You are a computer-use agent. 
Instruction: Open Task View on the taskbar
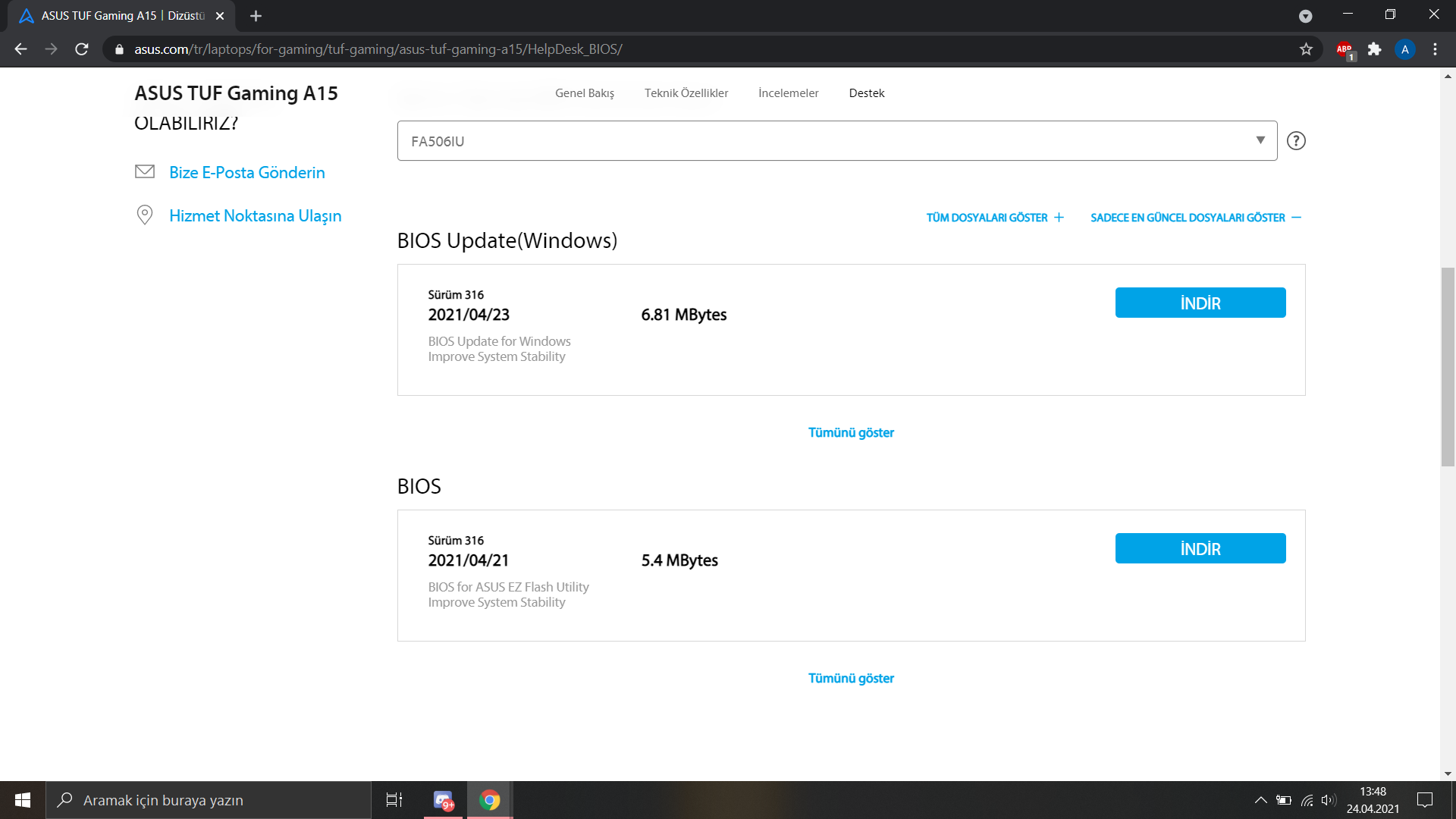tap(394, 800)
